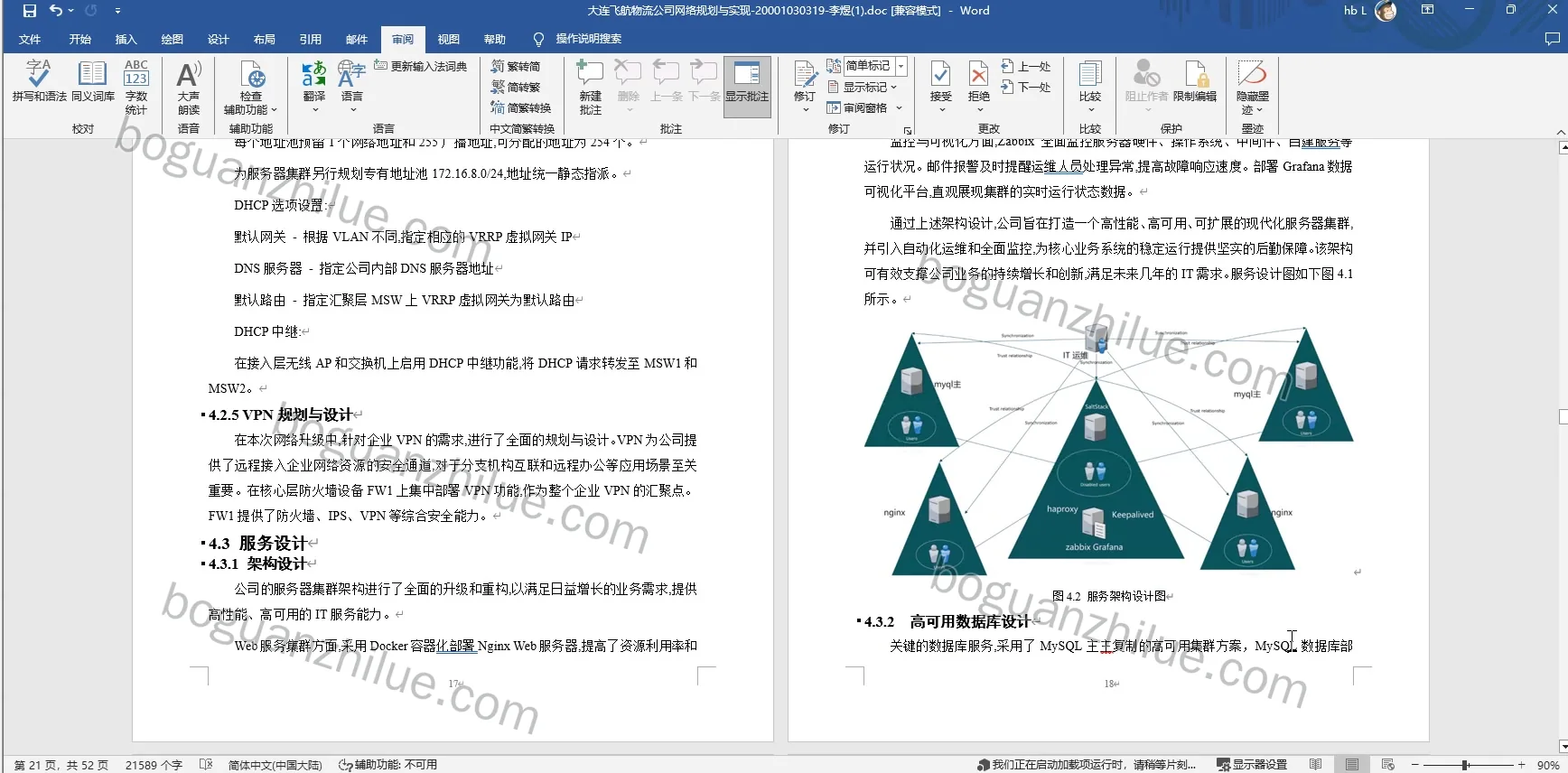1568x773 pixels.
Task: Expand the Reject (拒绝) dropdown arrow
Action: (978, 110)
